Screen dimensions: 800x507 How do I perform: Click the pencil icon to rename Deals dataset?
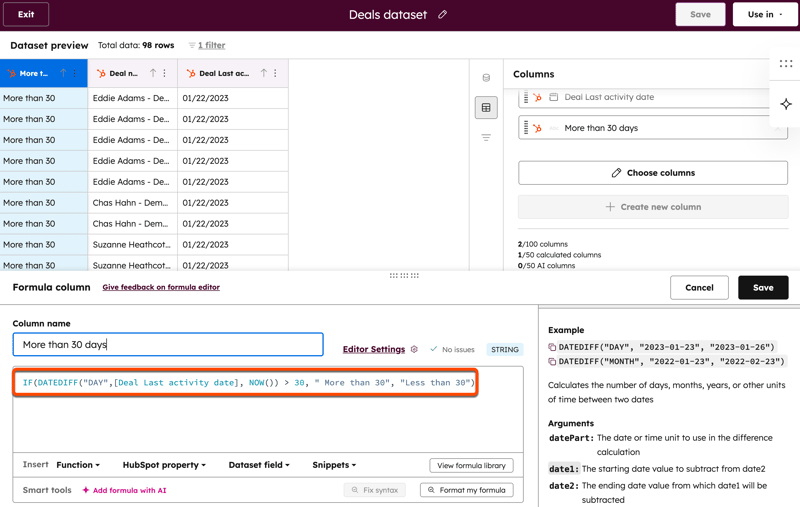pyautogui.click(x=443, y=15)
